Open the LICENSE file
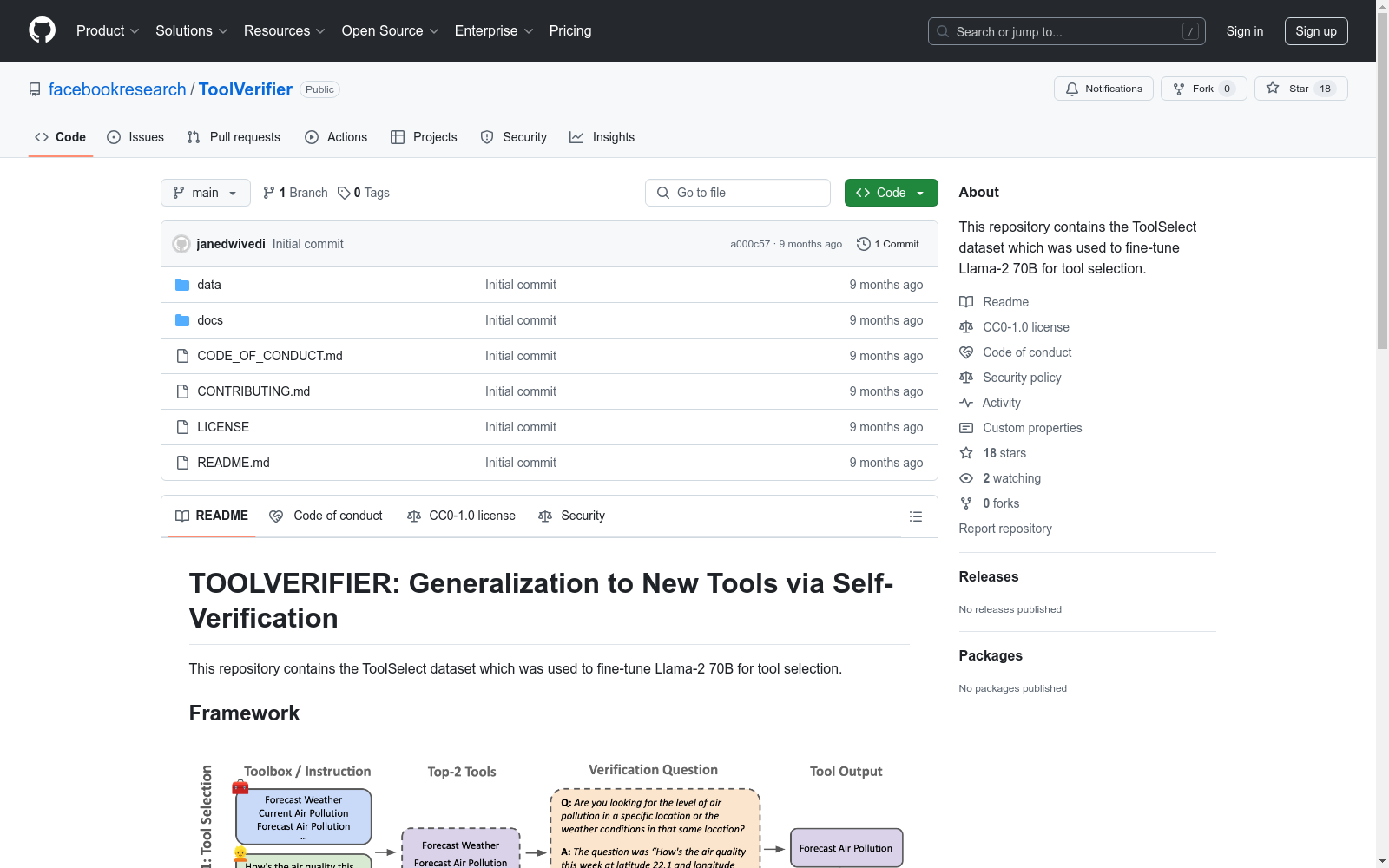 223,427
